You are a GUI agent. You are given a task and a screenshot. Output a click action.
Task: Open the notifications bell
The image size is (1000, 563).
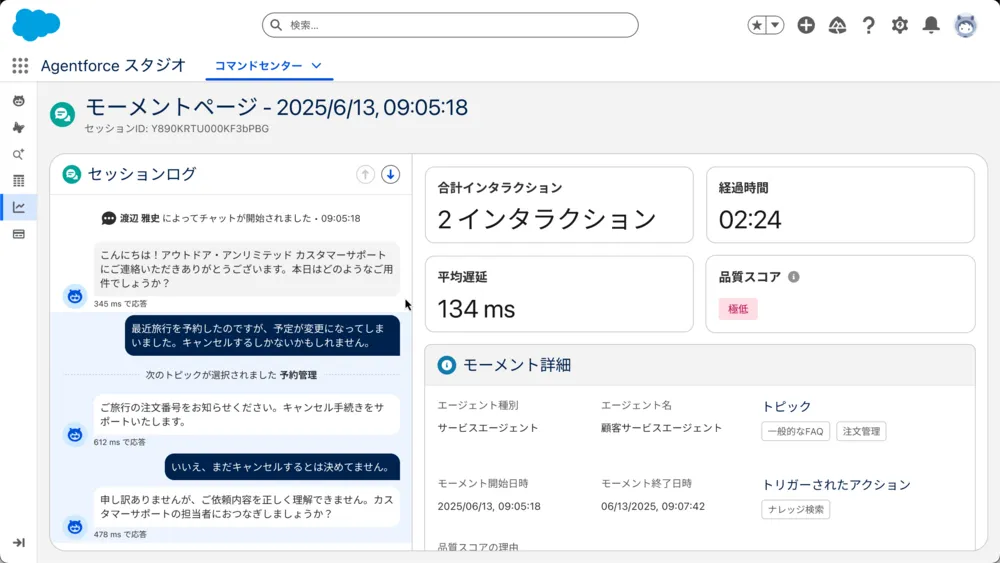pyautogui.click(x=931, y=25)
